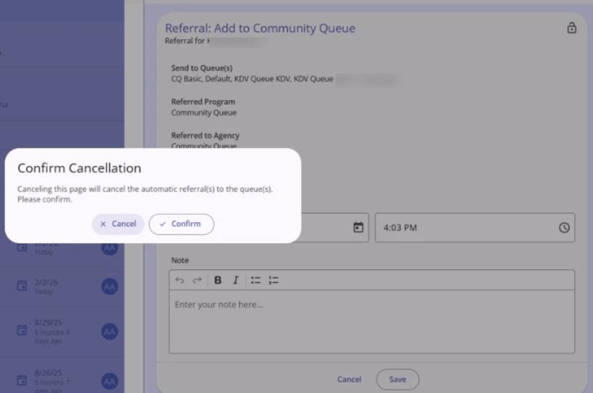Click the avatar badge on the 8/29/25 row
The image size is (593, 393).
click(x=110, y=331)
